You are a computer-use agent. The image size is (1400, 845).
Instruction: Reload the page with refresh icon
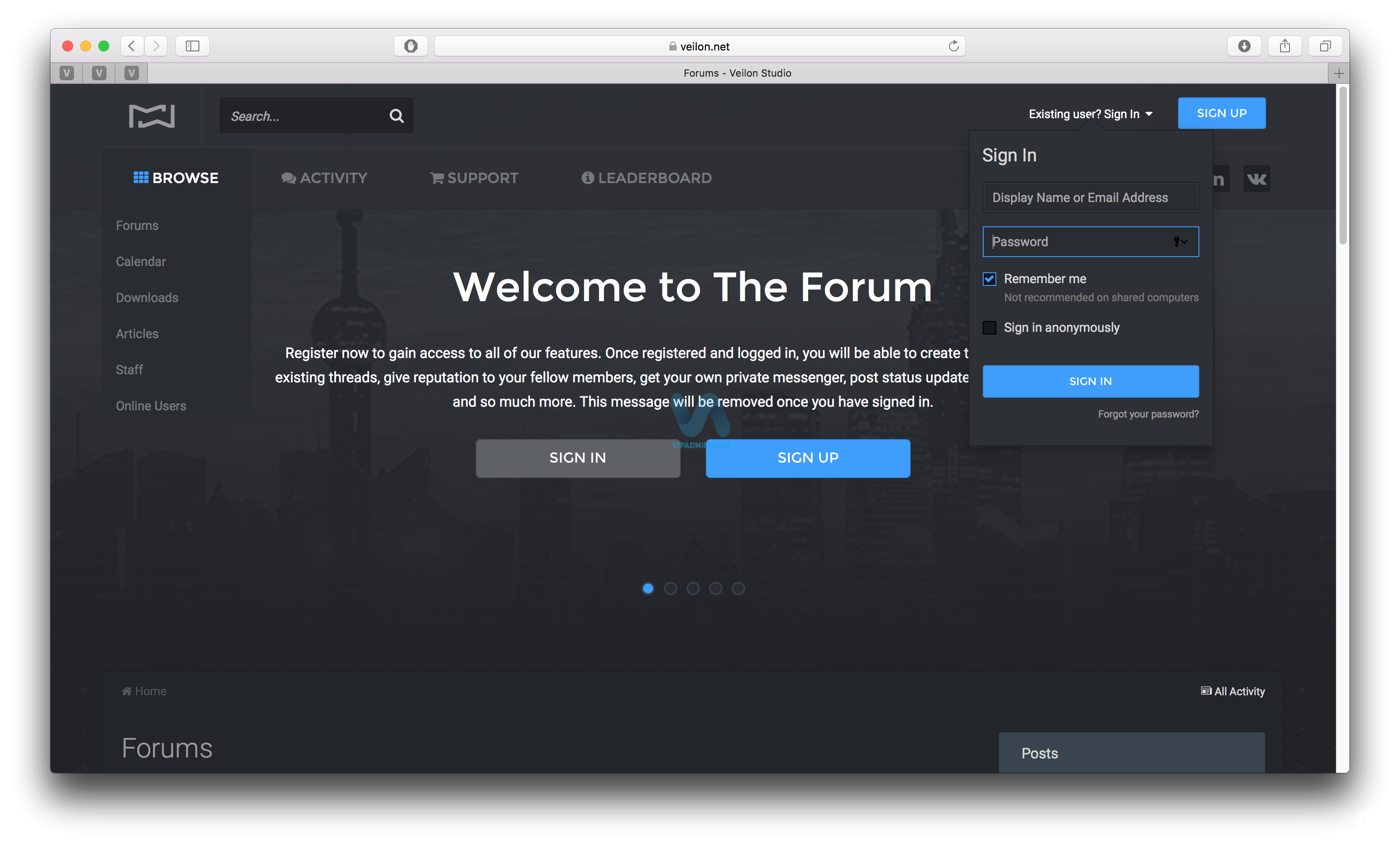(953, 46)
